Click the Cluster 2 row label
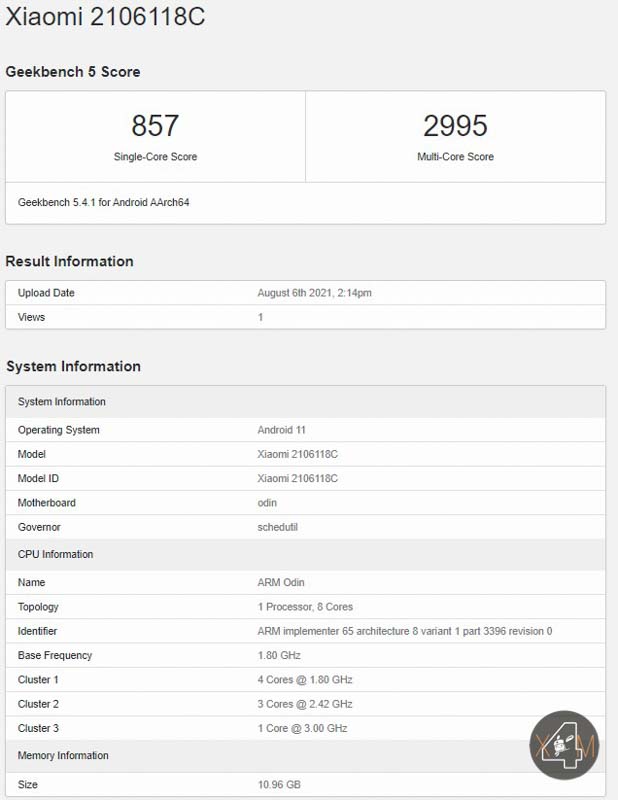 (x=38, y=704)
